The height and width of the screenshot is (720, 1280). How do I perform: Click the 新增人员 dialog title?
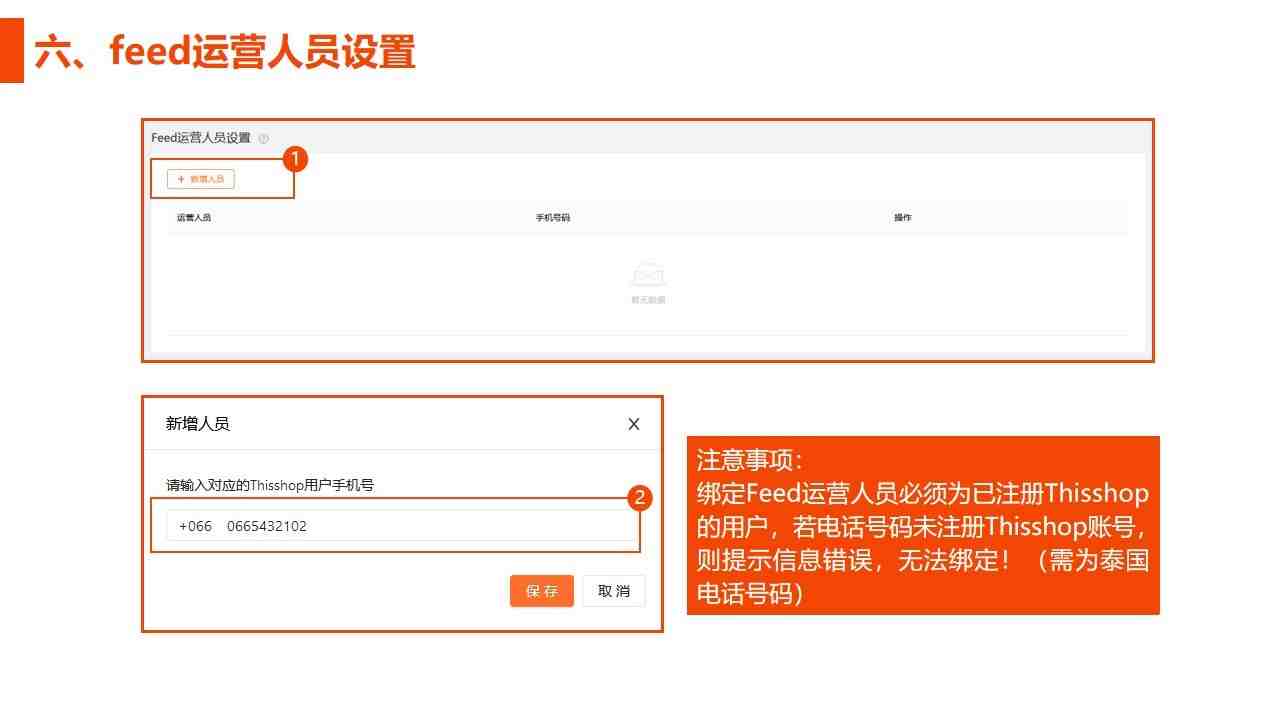[x=197, y=424]
